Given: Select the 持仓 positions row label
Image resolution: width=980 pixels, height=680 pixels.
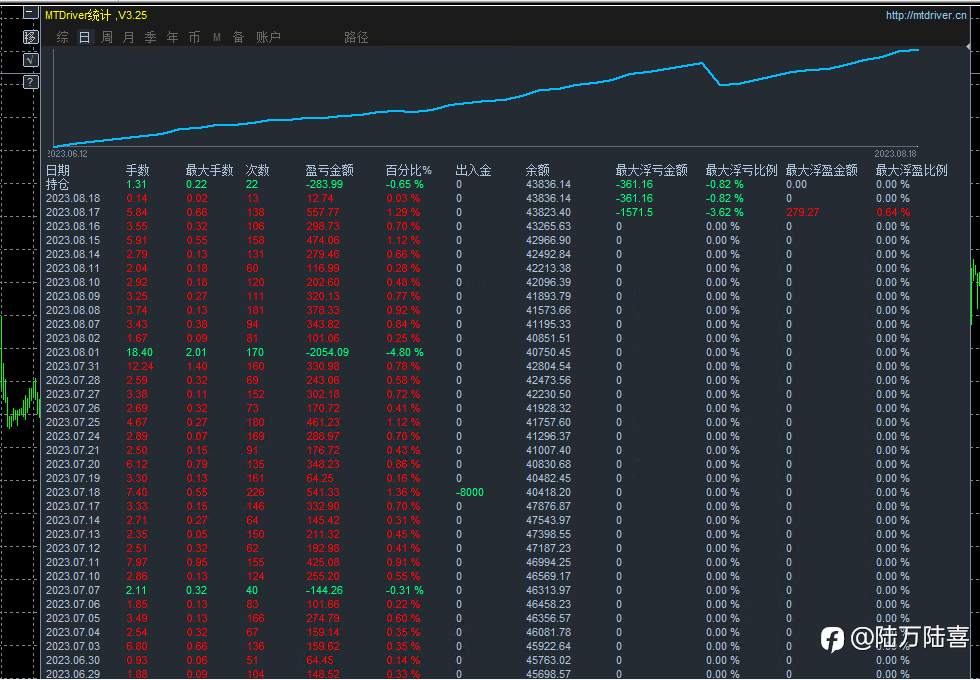Looking at the screenshot, I should [58, 184].
